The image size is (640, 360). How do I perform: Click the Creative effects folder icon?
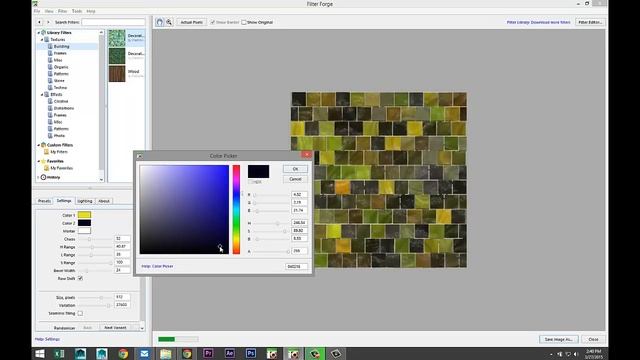click(x=50, y=101)
